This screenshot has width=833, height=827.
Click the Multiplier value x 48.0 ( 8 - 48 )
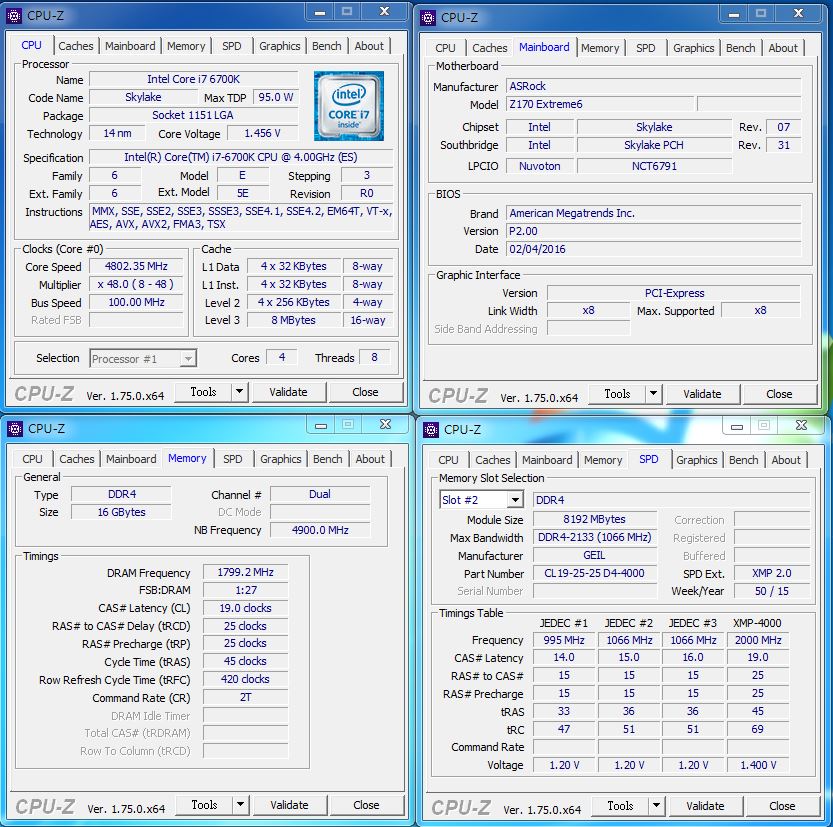136,284
